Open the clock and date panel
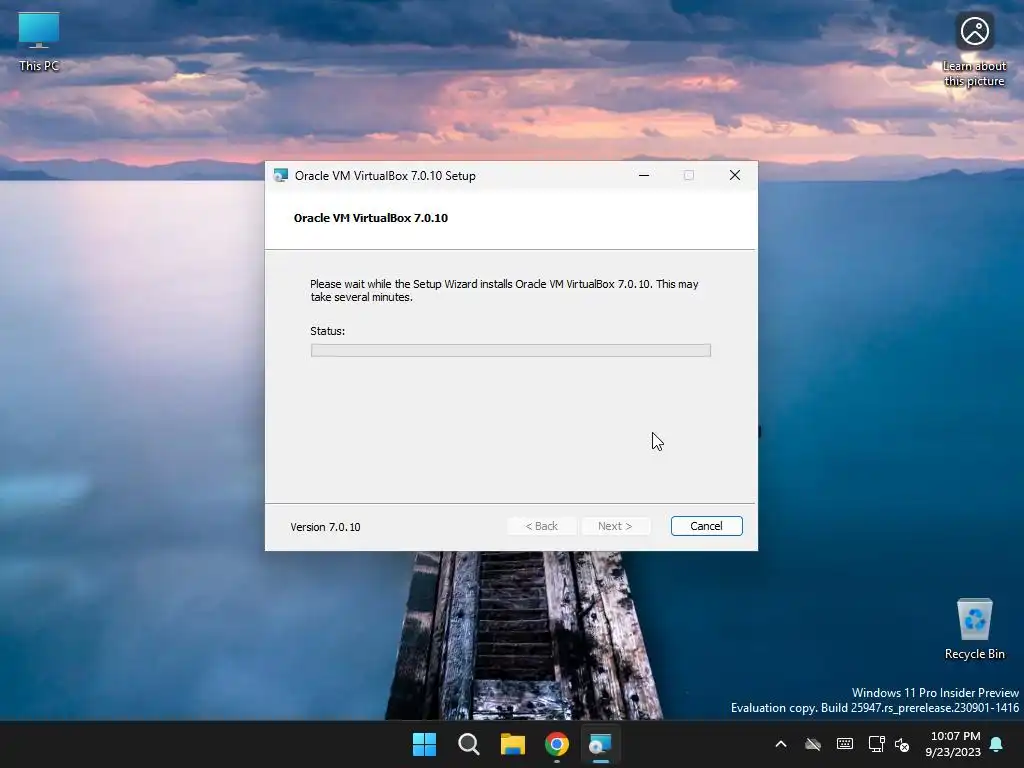Screen dimensions: 1024x768 (953, 744)
